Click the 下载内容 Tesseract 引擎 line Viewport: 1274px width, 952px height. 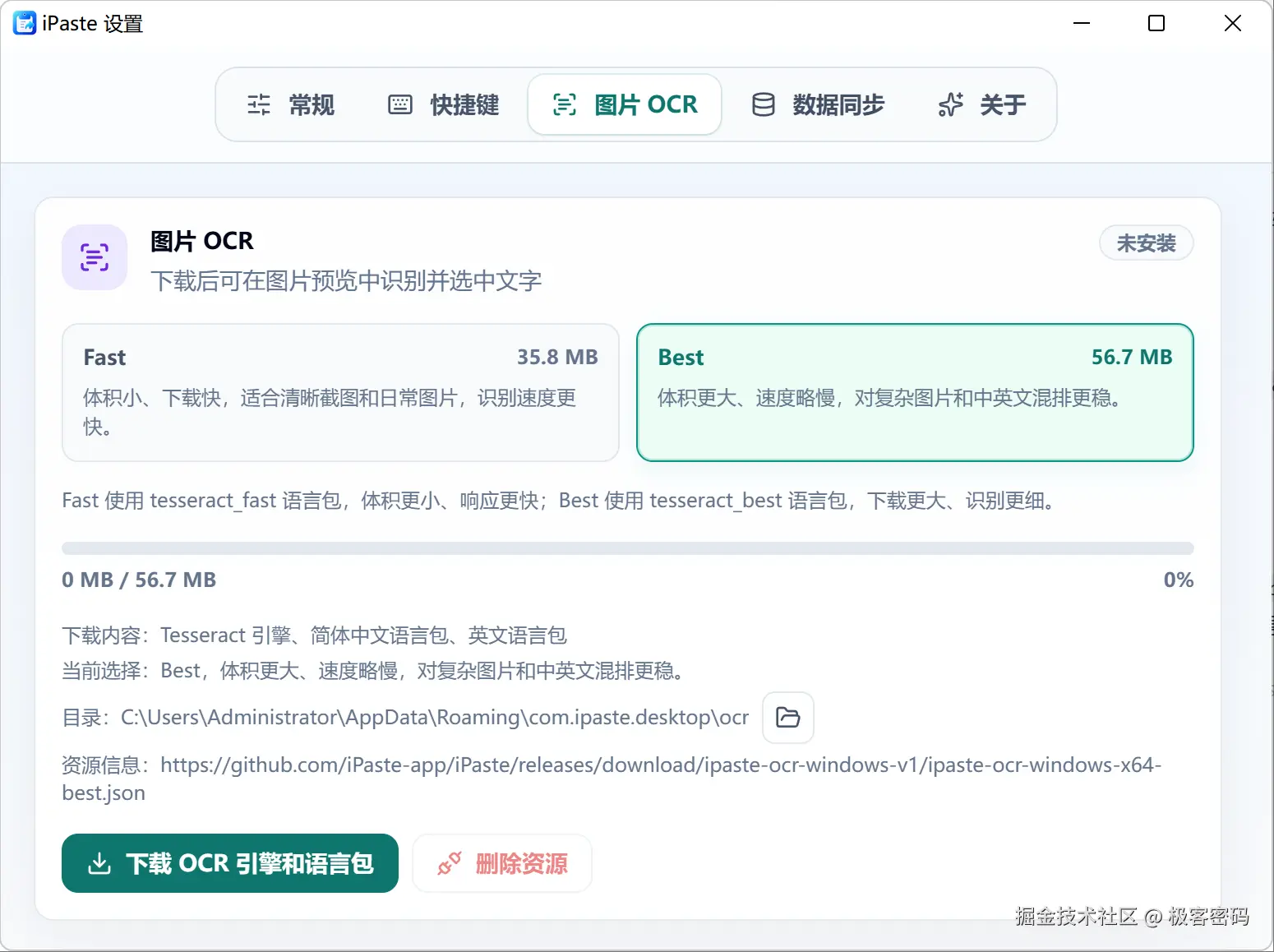tap(315, 635)
